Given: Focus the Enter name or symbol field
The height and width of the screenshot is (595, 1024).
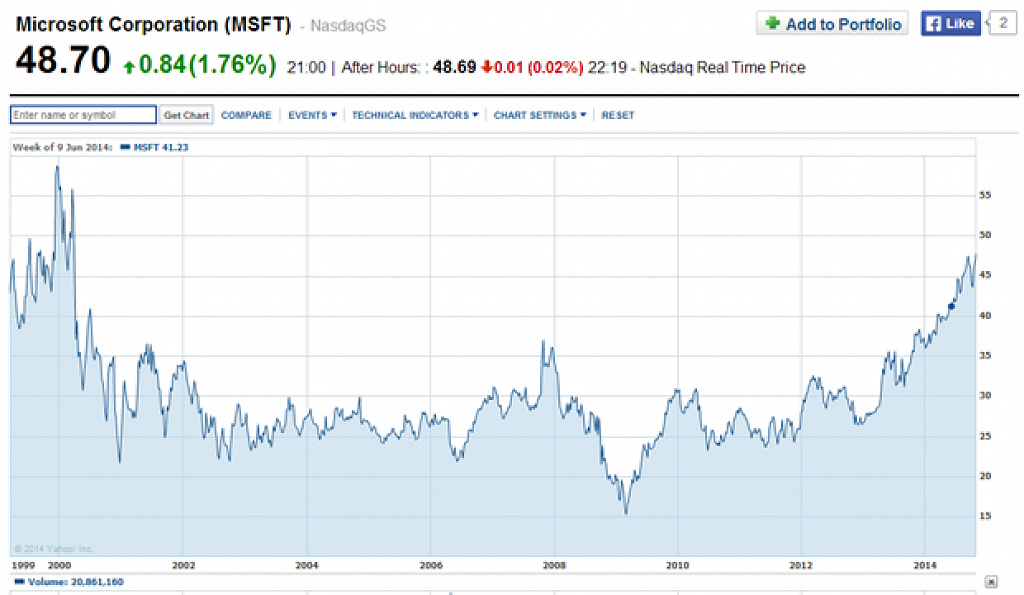Looking at the screenshot, I should (84, 115).
